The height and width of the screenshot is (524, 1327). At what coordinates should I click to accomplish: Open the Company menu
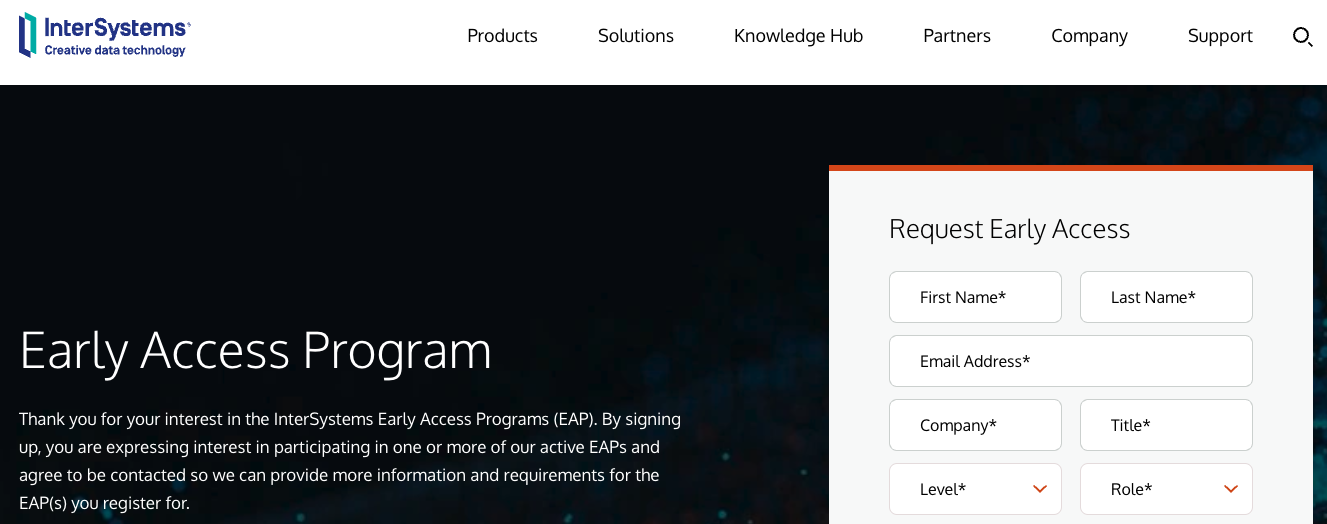[1089, 36]
